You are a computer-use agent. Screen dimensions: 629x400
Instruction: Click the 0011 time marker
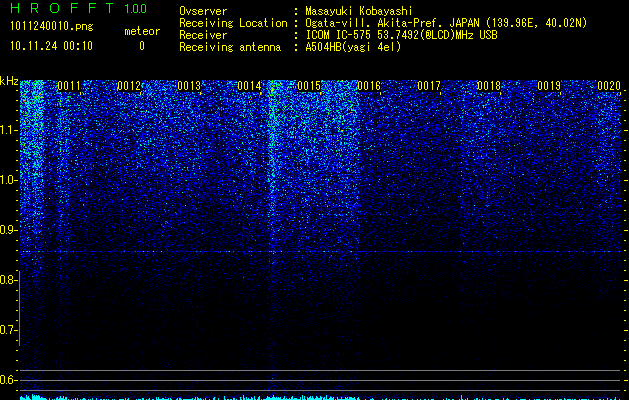(x=69, y=86)
